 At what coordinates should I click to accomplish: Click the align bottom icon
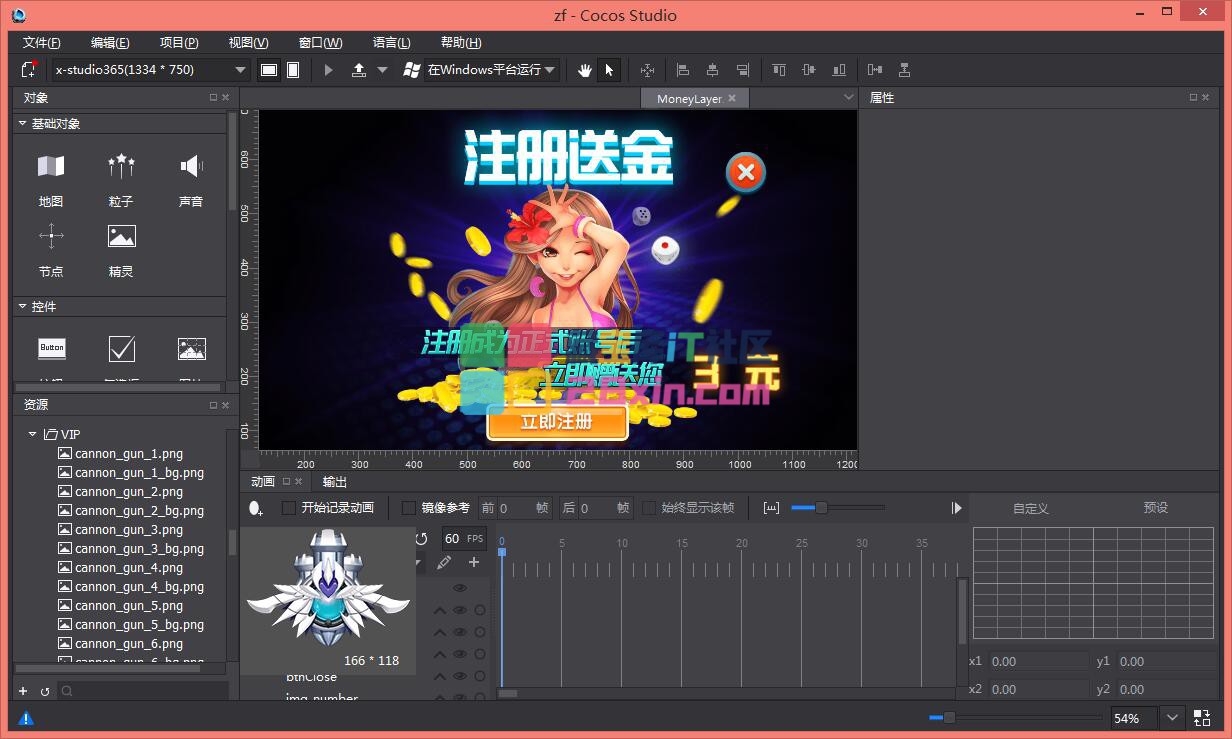(839, 70)
